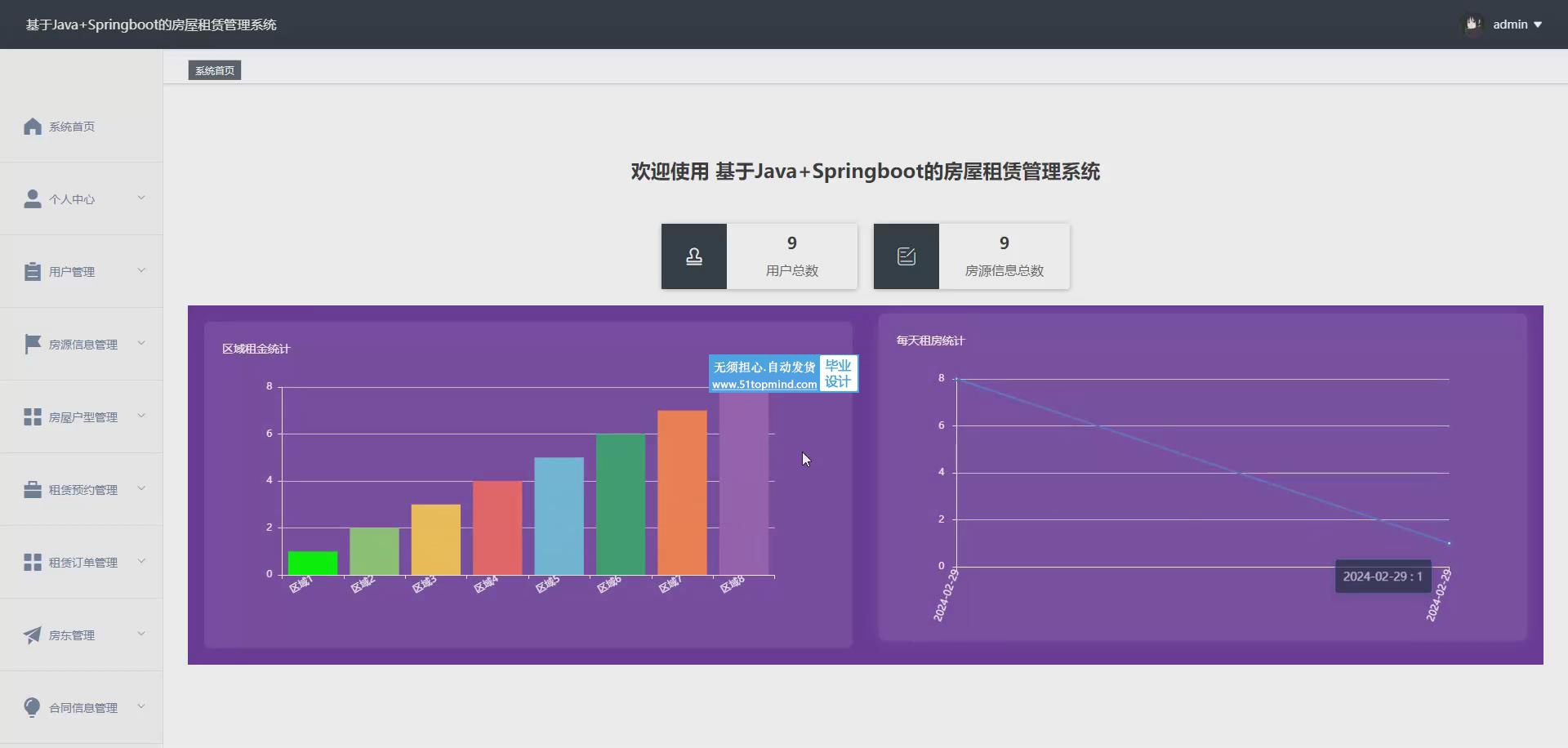This screenshot has height=748, width=1568.
Task: Click the last data point on line chart
Action: pos(1450,543)
